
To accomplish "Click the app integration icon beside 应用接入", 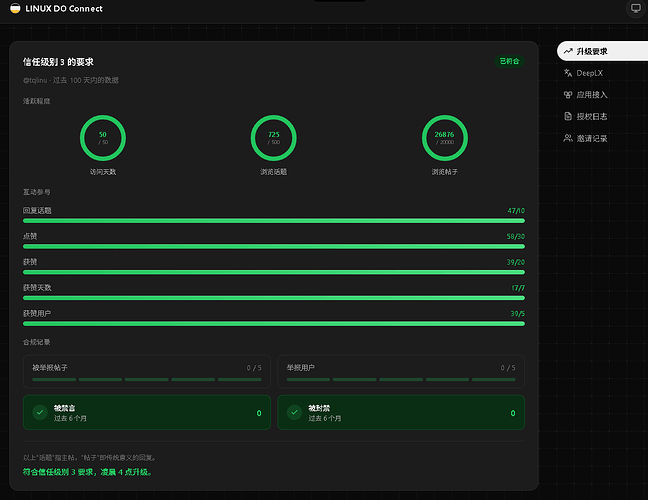I will tap(568, 95).
